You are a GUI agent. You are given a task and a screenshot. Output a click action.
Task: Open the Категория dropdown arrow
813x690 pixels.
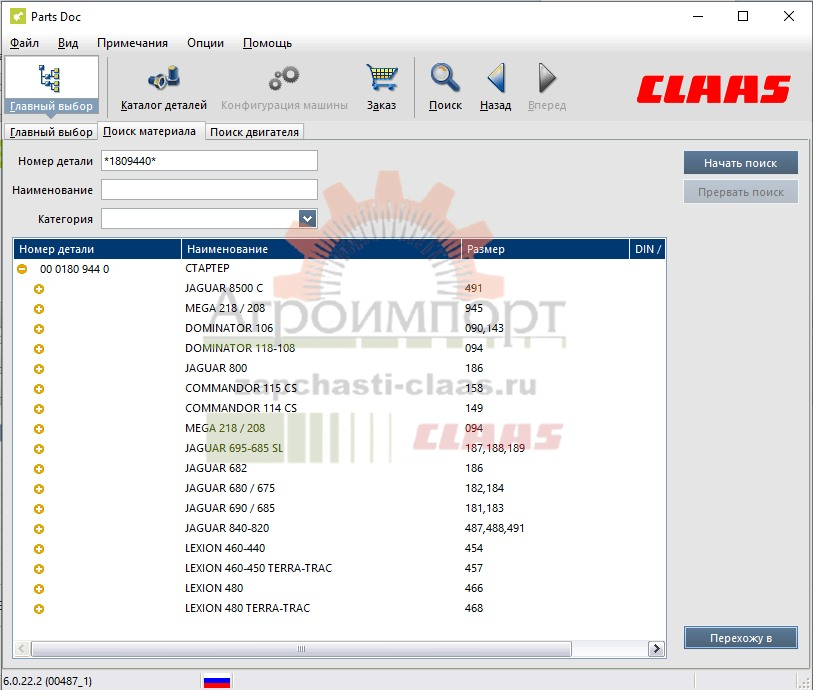pyautogui.click(x=307, y=219)
